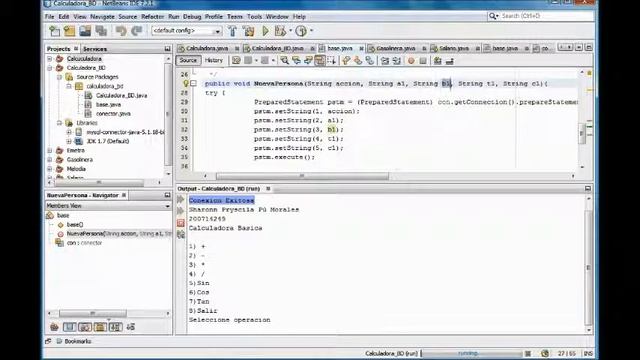Collapse the Source Packages node
Screen dimensions: 640x360
tap(60, 77)
